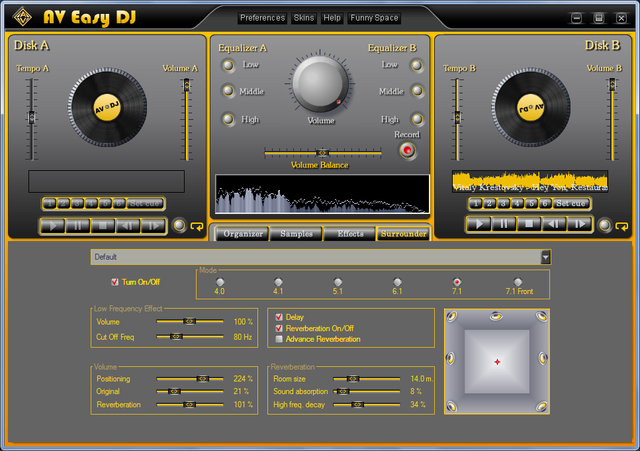Viewport: 640px width, 451px height.
Task: Click the Funny Space button
Action: pos(374,18)
